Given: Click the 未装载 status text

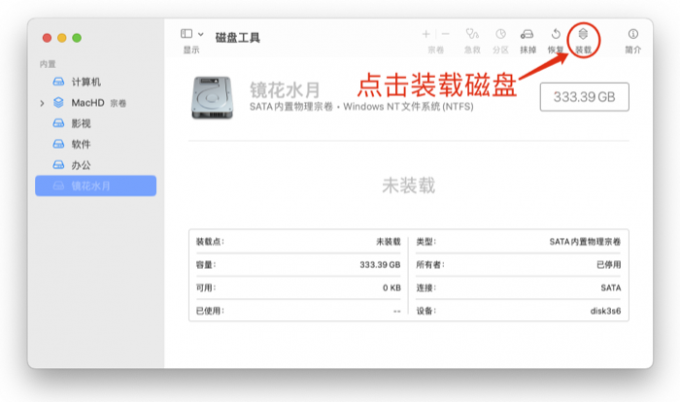Looking at the screenshot, I should [408, 185].
